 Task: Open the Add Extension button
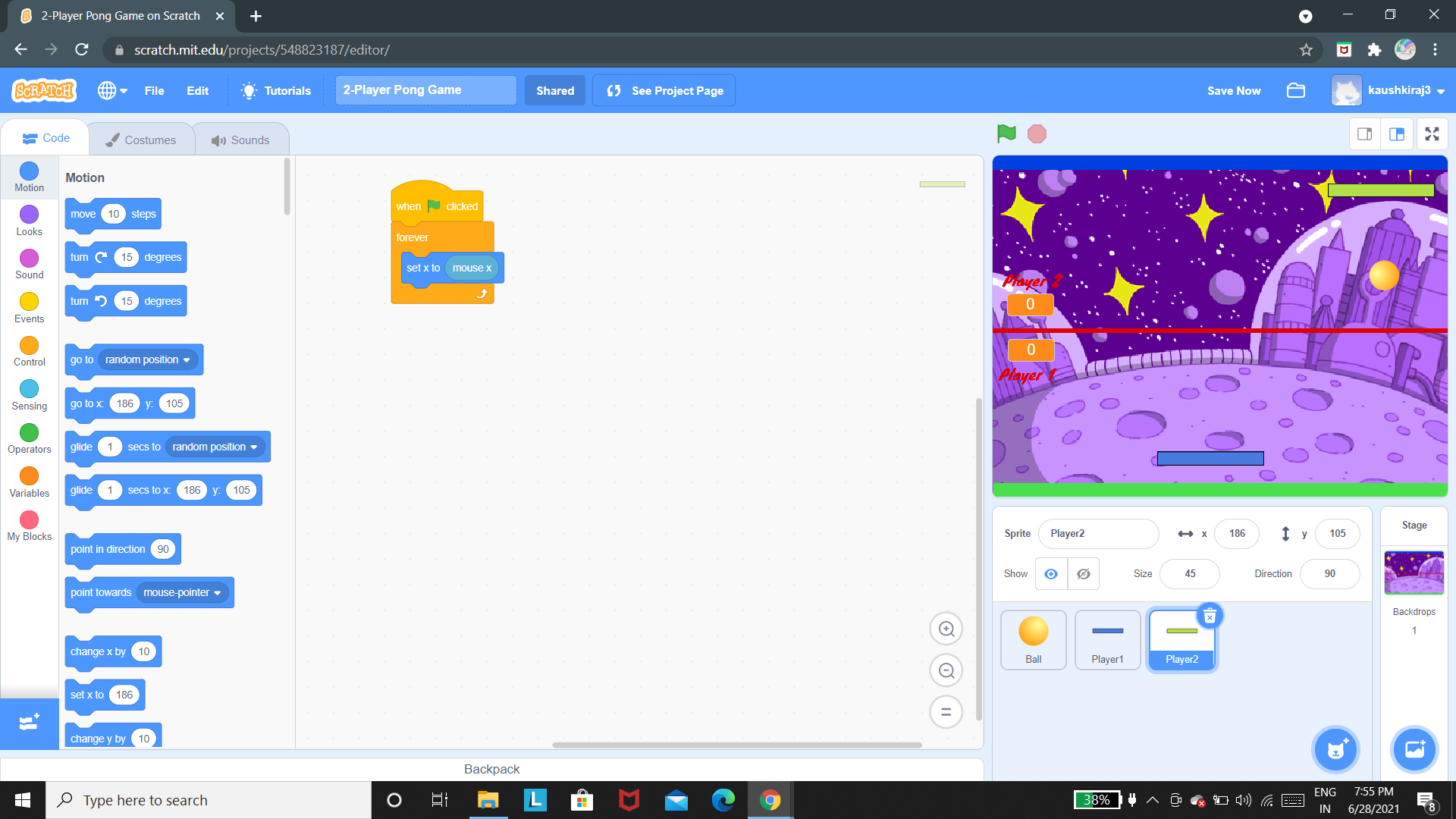pyautogui.click(x=29, y=723)
